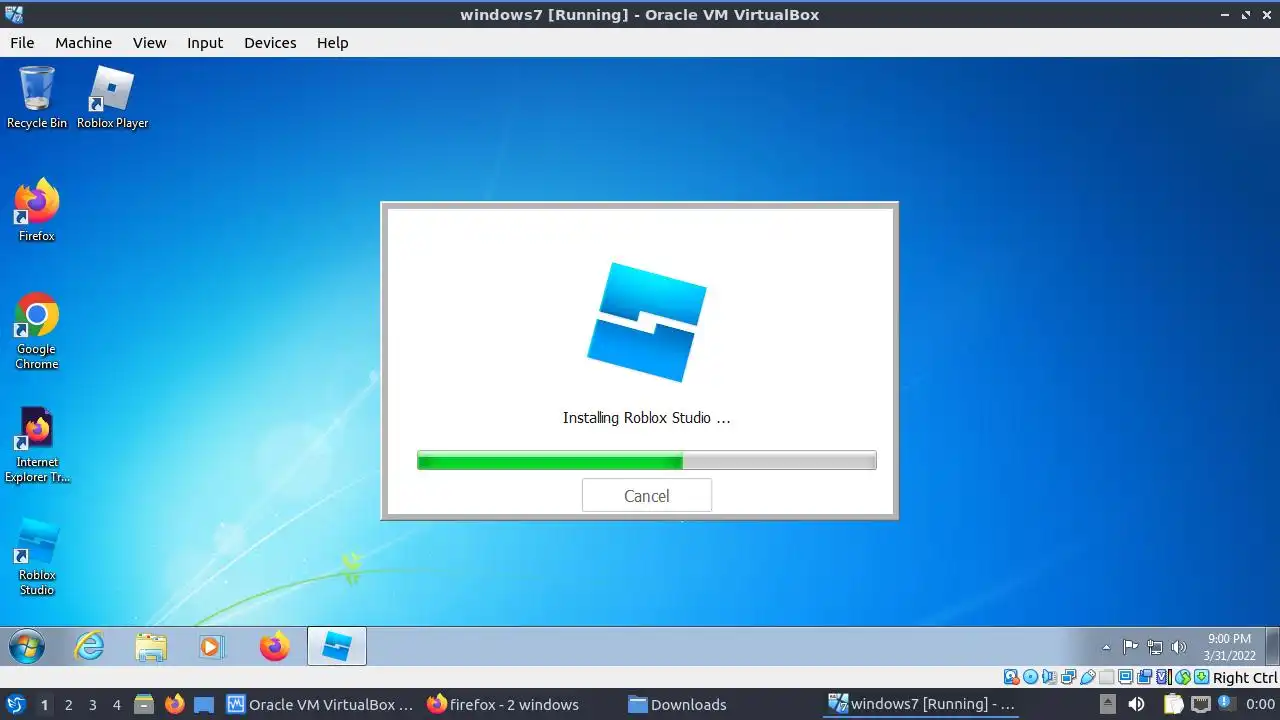1280x720 pixels.
Task: Click VirtualBox keyboard capture arrow indicator
Action: tap(1201, 677)
